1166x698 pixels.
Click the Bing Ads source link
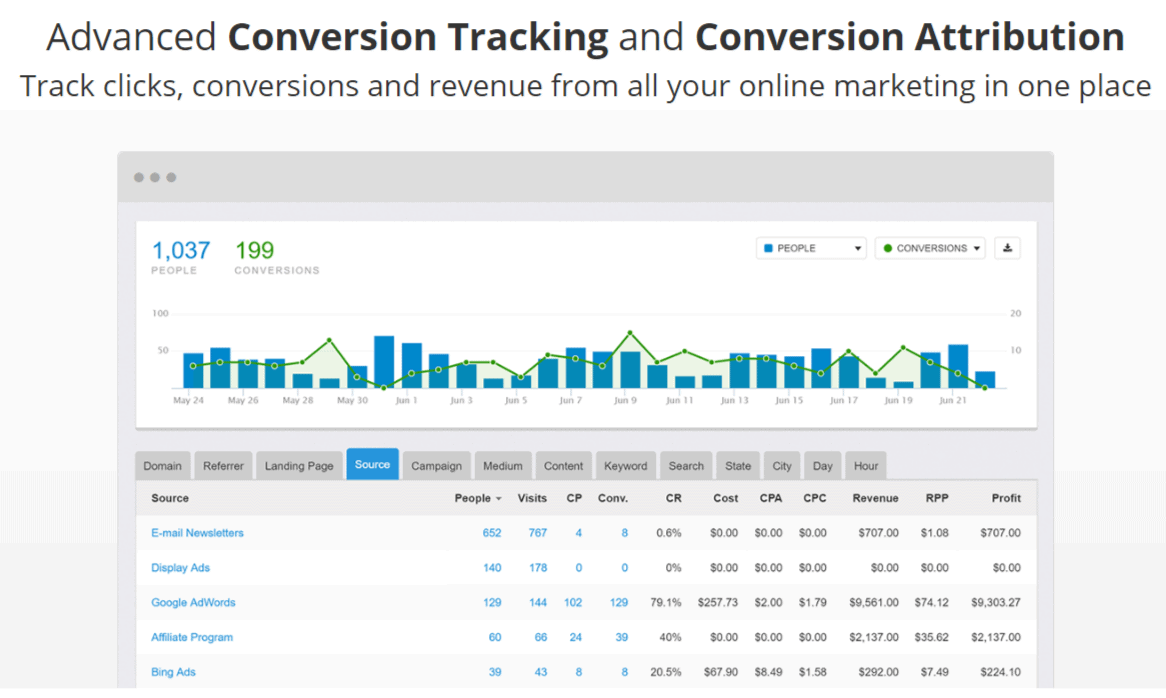click(x=173, y=672)
